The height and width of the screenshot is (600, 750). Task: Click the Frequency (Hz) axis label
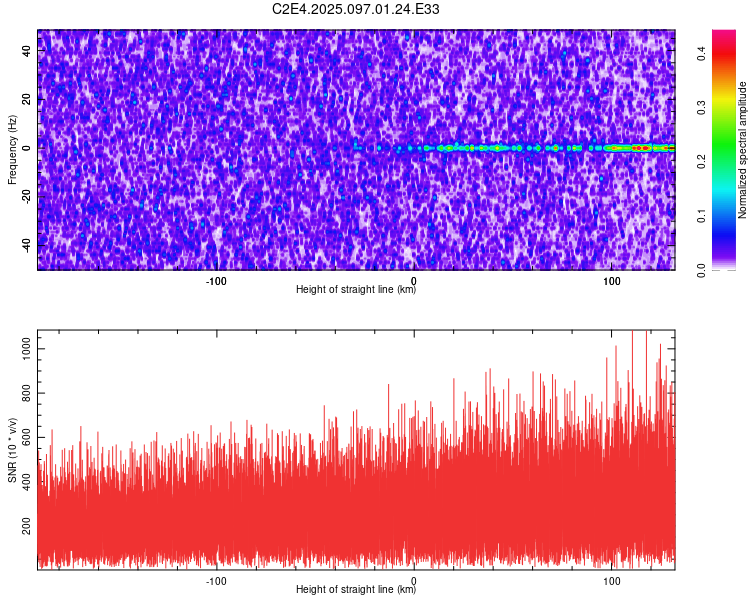12,150
